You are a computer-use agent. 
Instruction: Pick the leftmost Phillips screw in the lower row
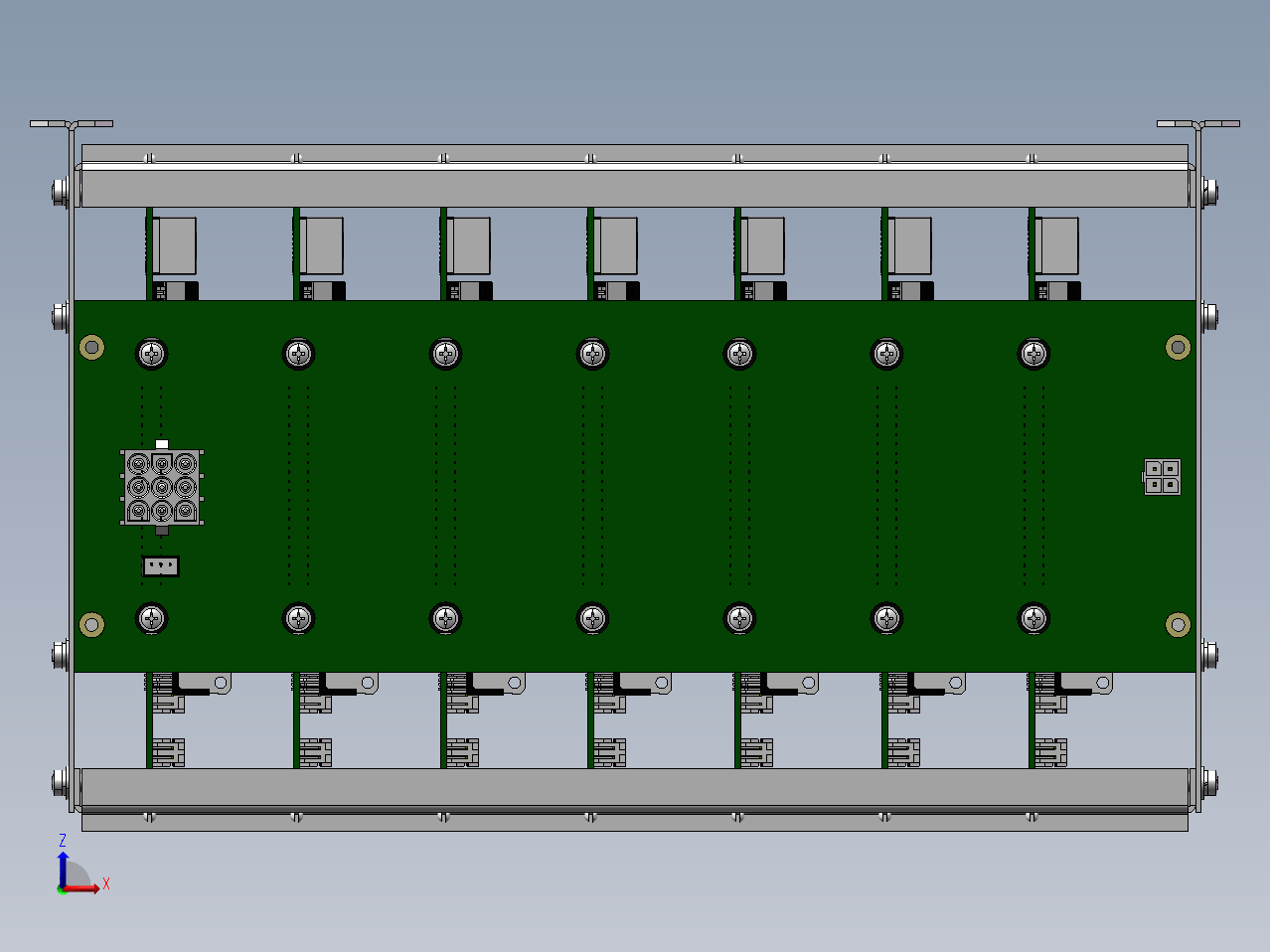point(151,618)
